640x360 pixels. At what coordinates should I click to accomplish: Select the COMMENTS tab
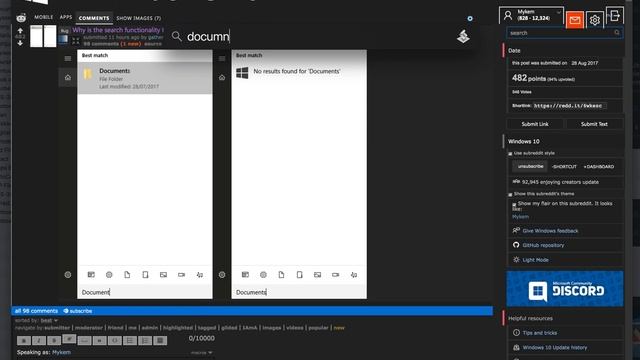(94, 18)
